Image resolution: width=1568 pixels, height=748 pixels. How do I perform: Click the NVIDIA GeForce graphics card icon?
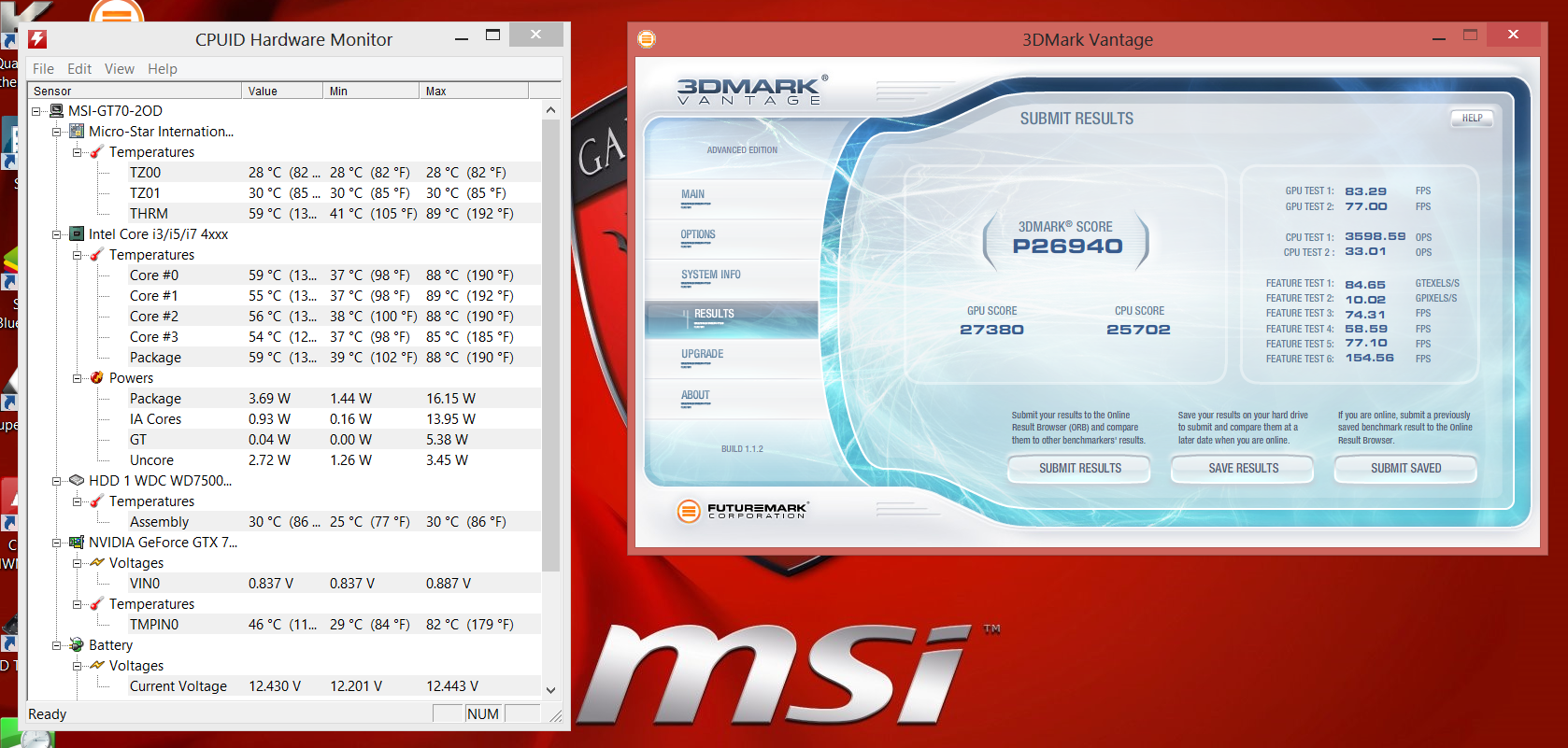[x=77, y=543]
